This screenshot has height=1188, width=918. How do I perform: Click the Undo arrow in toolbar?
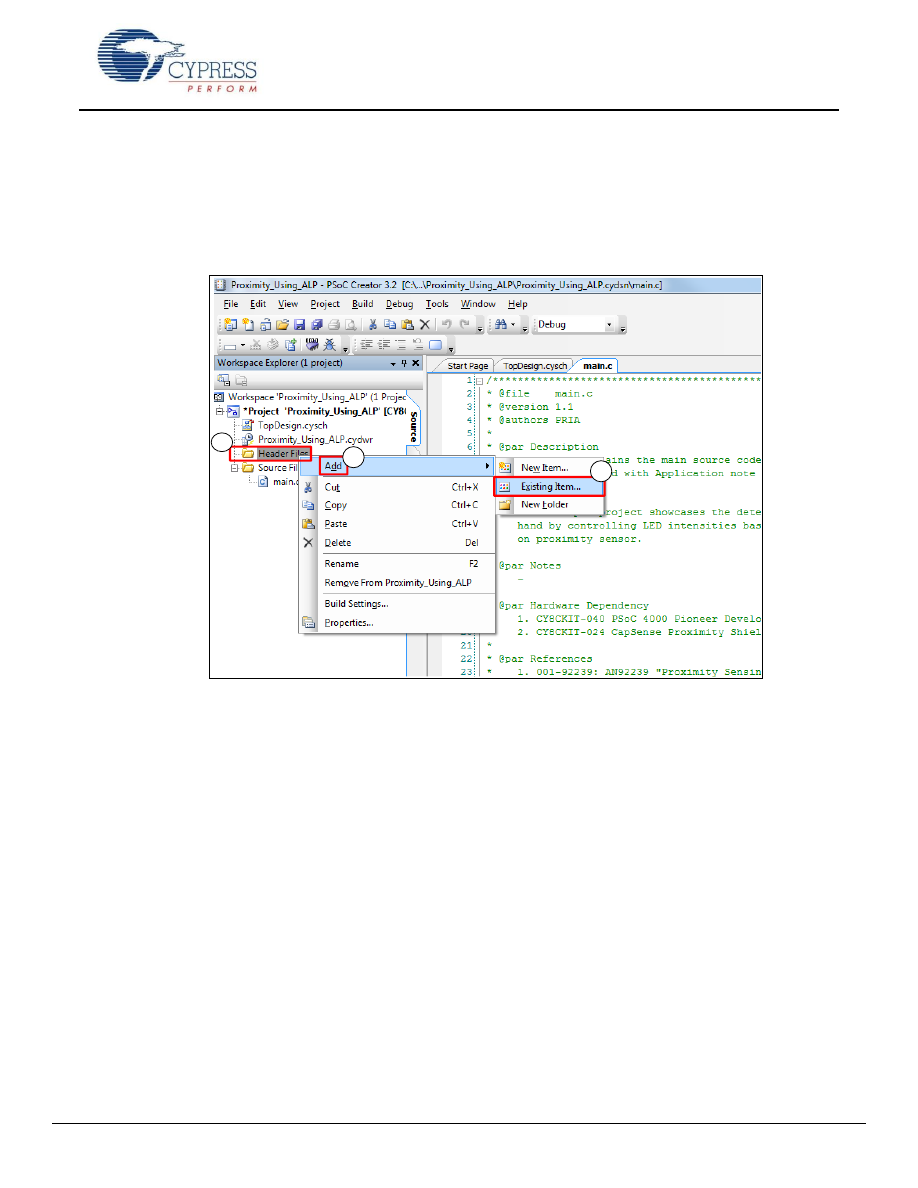pyautogui.click(x=447, y=325)
